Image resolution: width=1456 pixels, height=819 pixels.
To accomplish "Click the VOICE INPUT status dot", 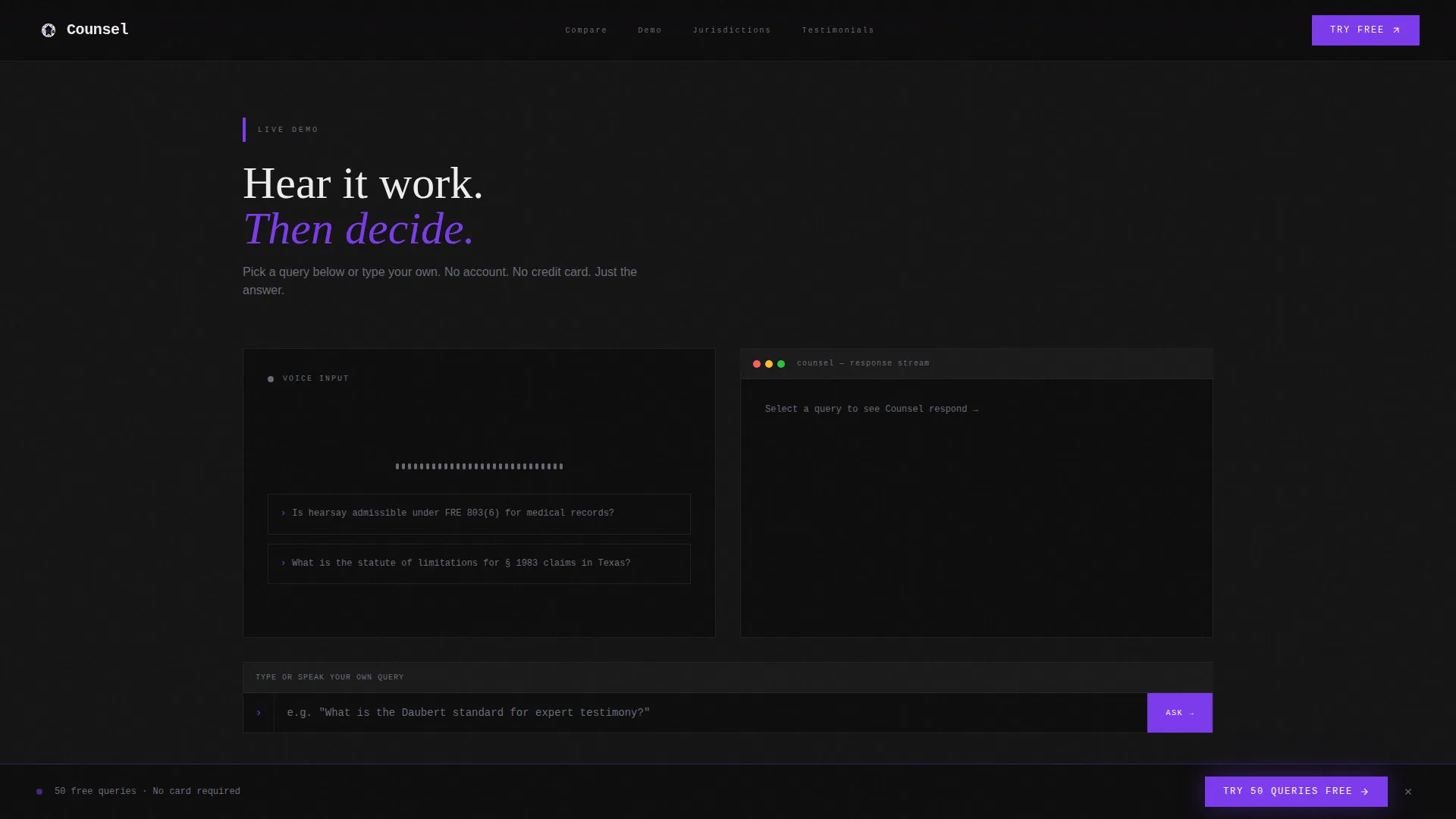I will pos(271,379).
